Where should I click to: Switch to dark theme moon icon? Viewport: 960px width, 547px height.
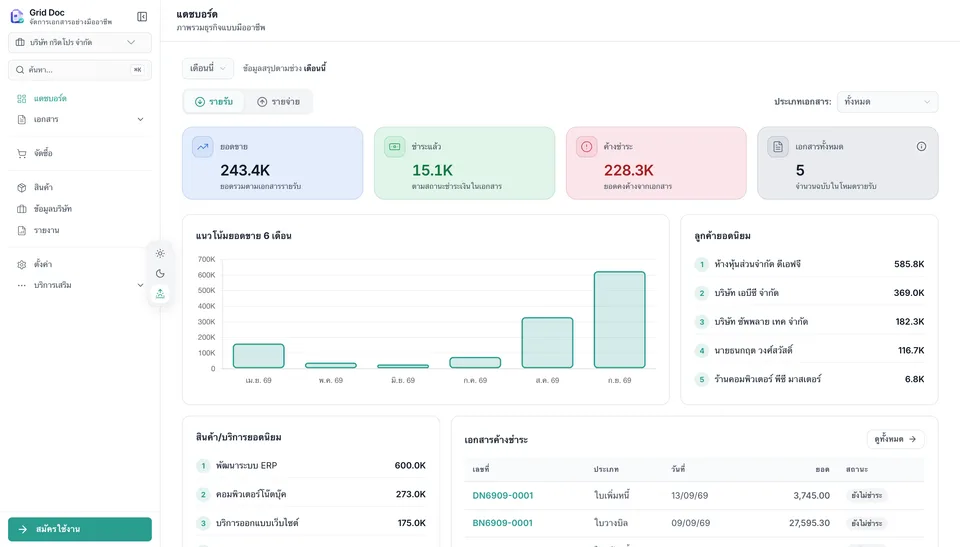point(160,274)
